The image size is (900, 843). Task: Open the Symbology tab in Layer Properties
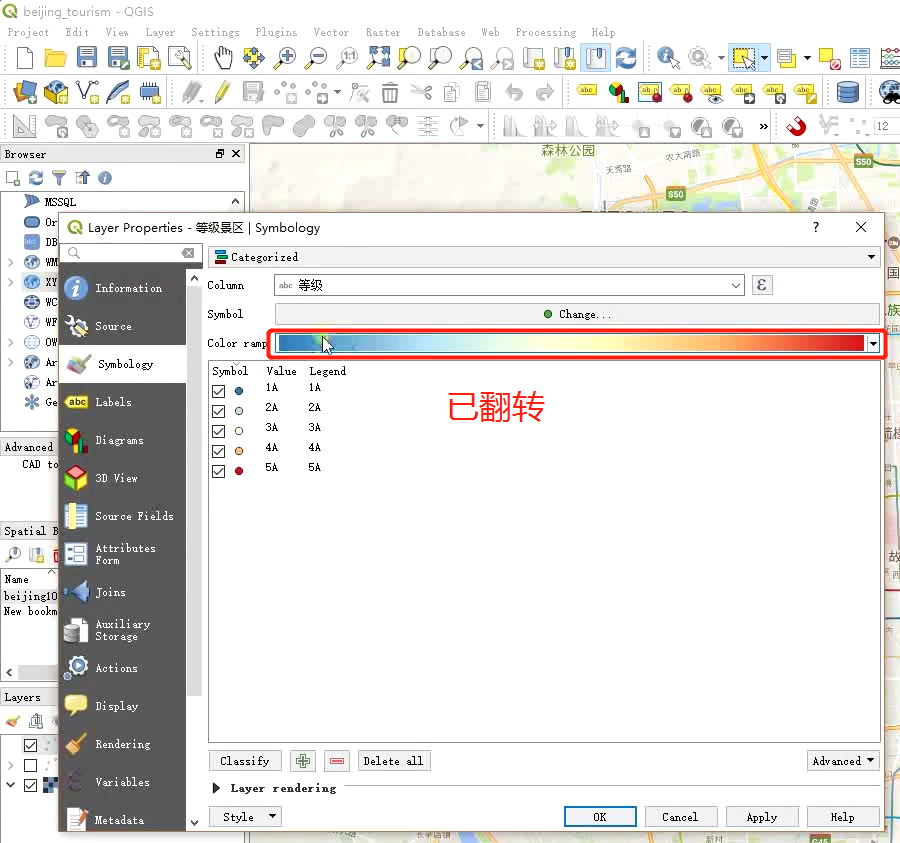click(123, 363)
